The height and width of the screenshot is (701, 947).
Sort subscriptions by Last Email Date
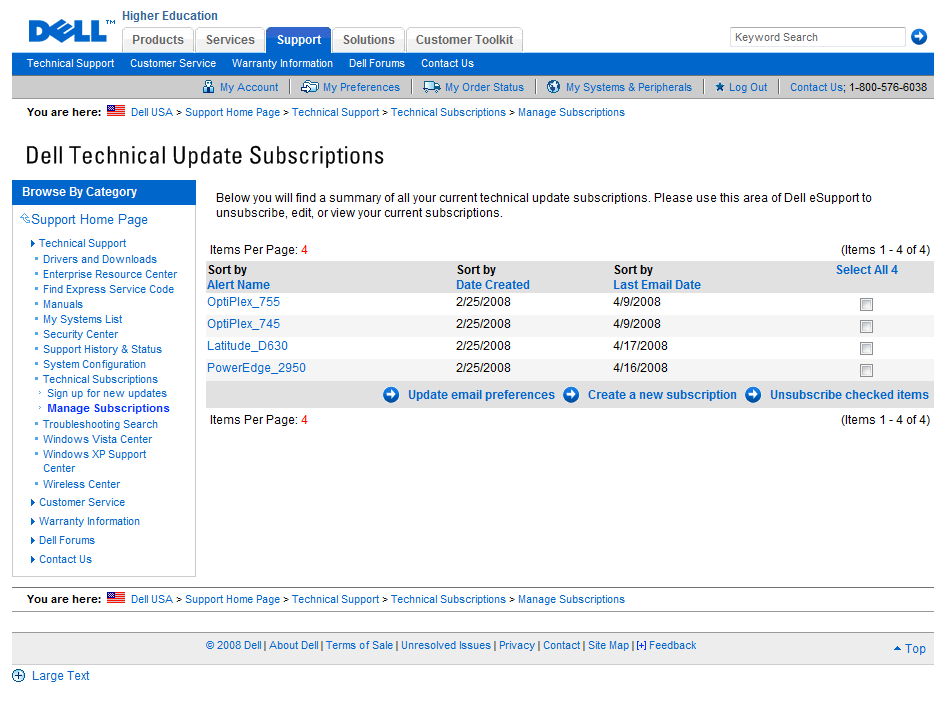657,285
